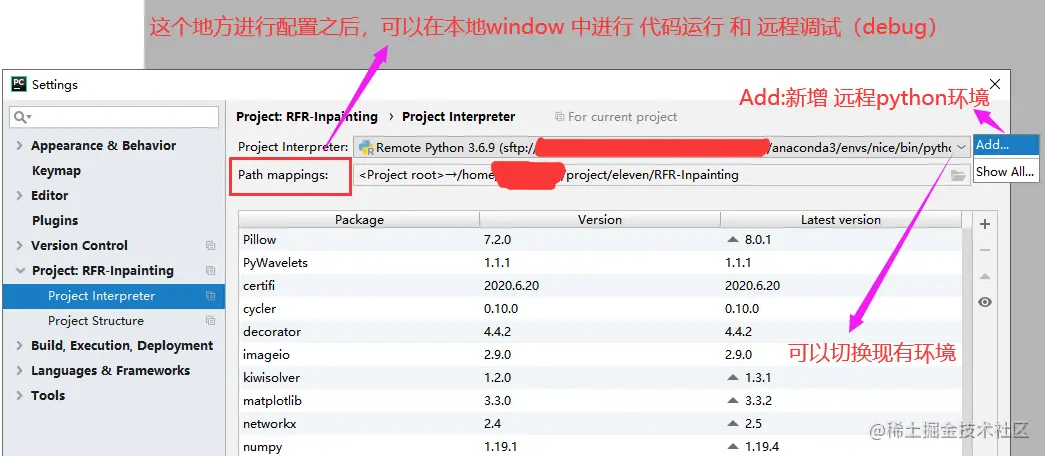This screenshot has width=1045, height=456.
Task: Close the Settings dialog window
Action: click(x=995, y=84)
